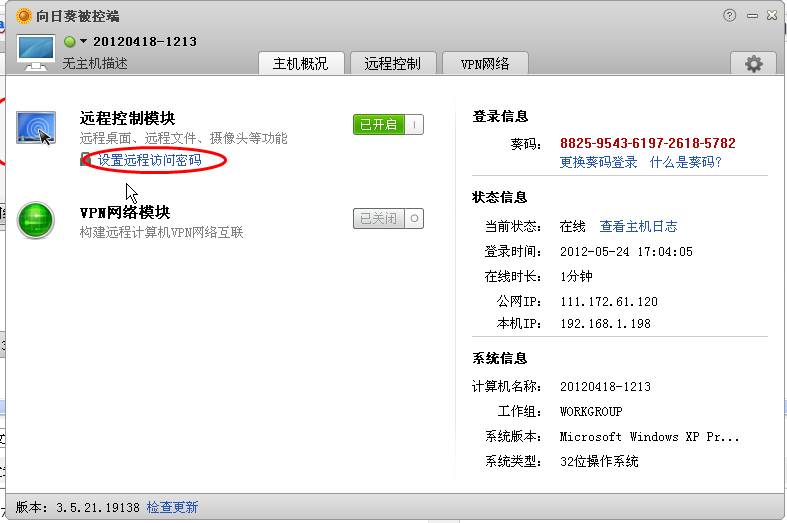Click the remote control module icon
Screen dimensions: 787x523
36,128
